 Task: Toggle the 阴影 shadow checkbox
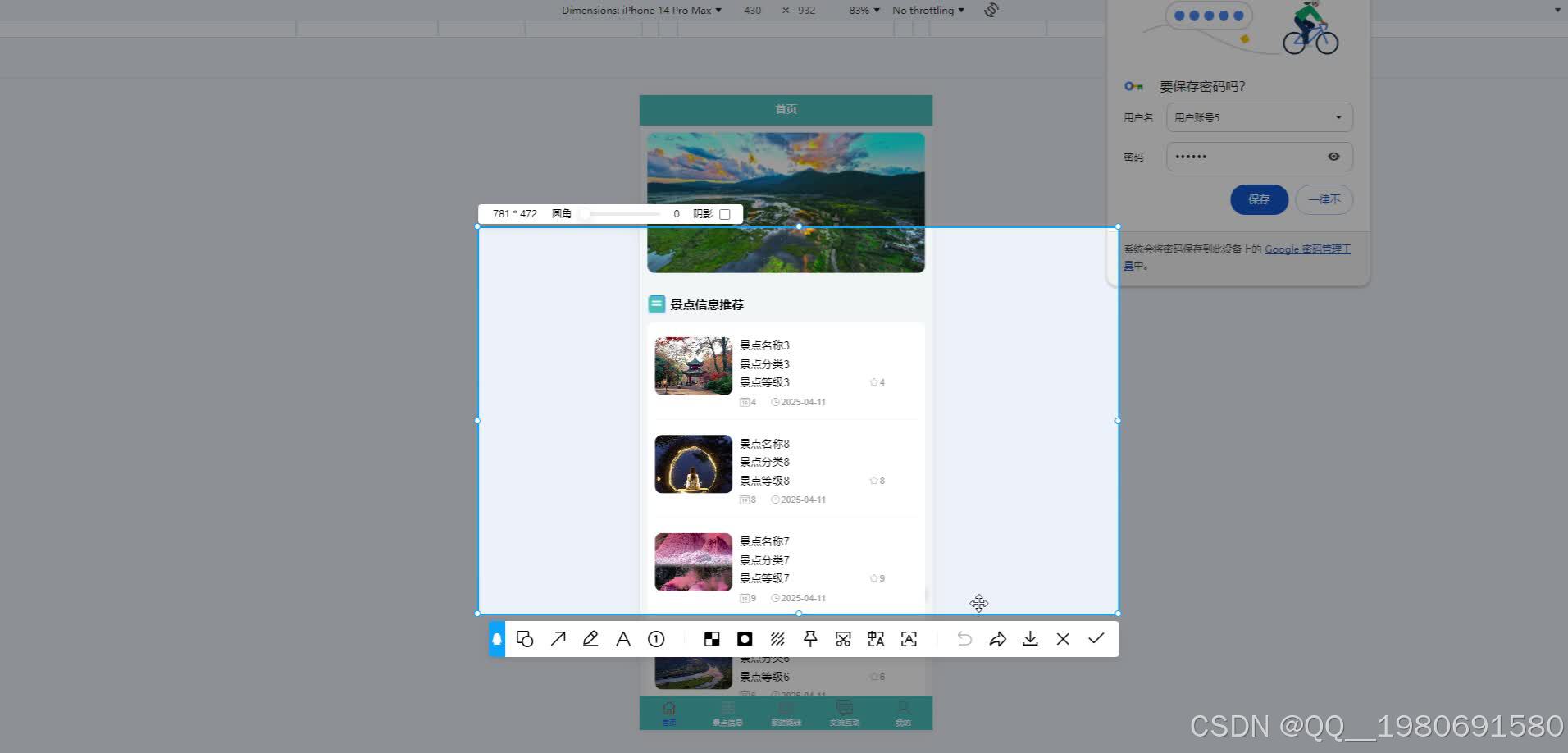(725, 213)
